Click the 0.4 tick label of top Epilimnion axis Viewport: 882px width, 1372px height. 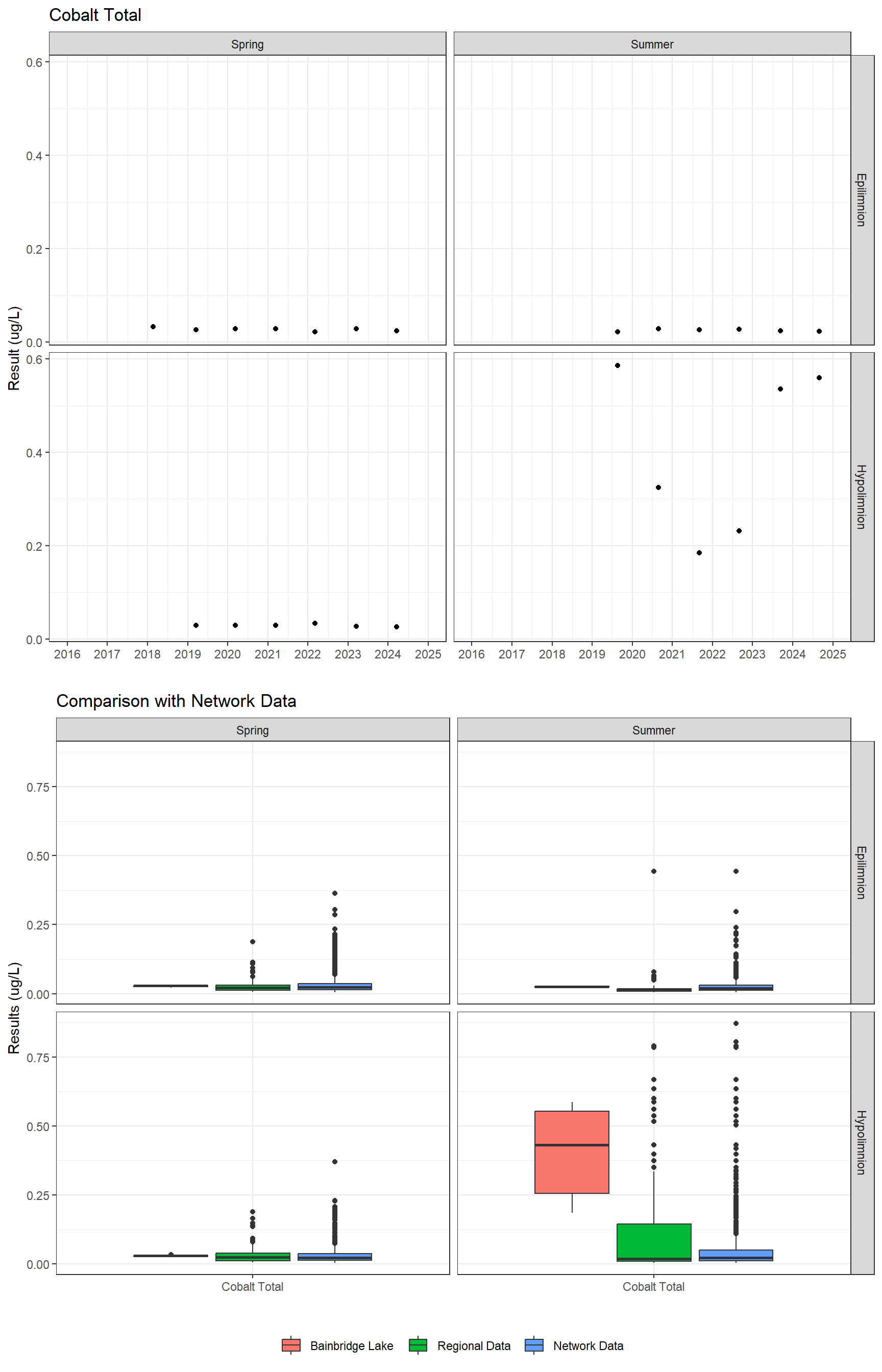(x=34, y=156)
